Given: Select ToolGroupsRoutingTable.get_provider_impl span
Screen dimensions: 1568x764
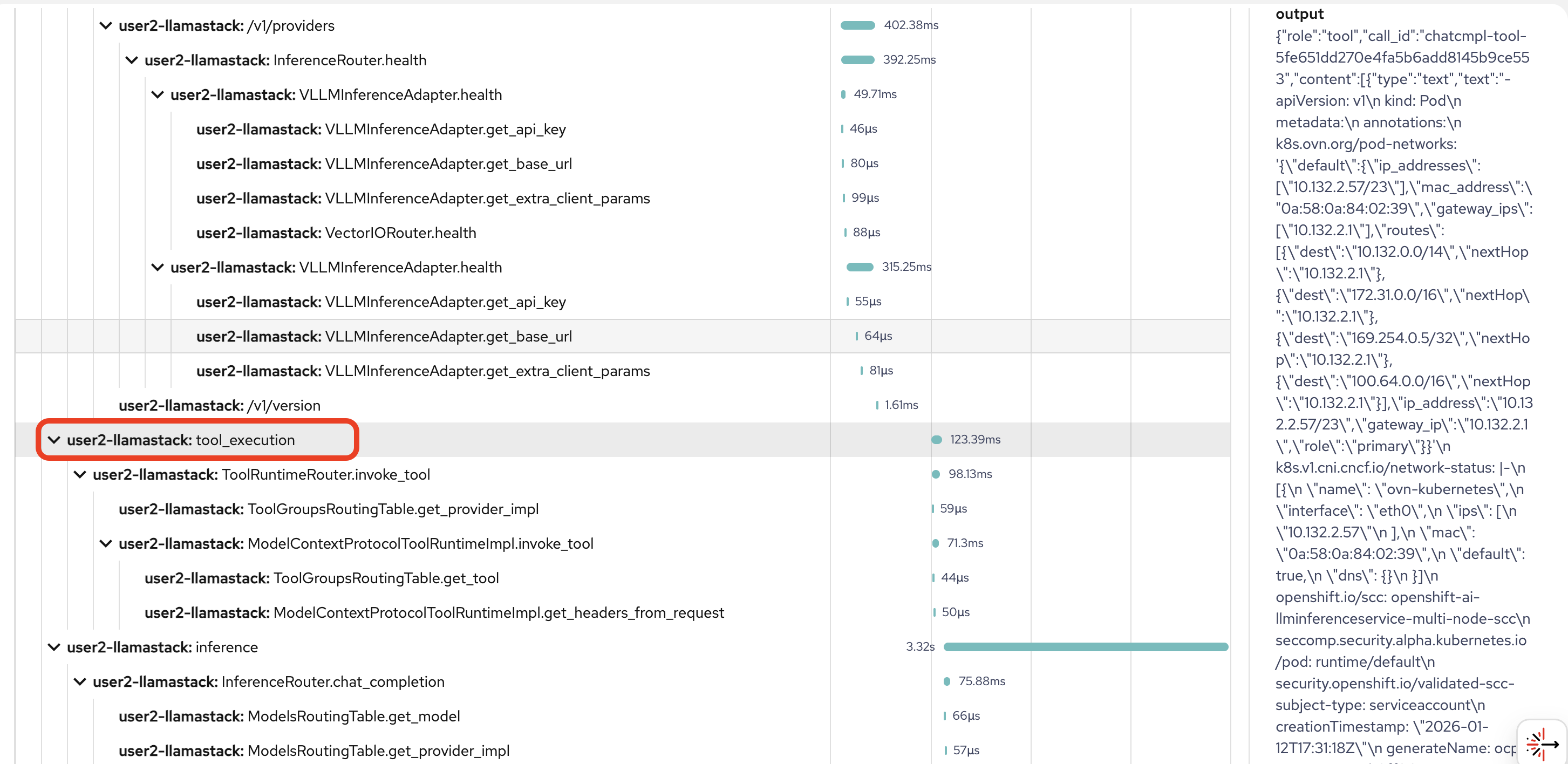Looking at the screenshot, I should (329, 509).
